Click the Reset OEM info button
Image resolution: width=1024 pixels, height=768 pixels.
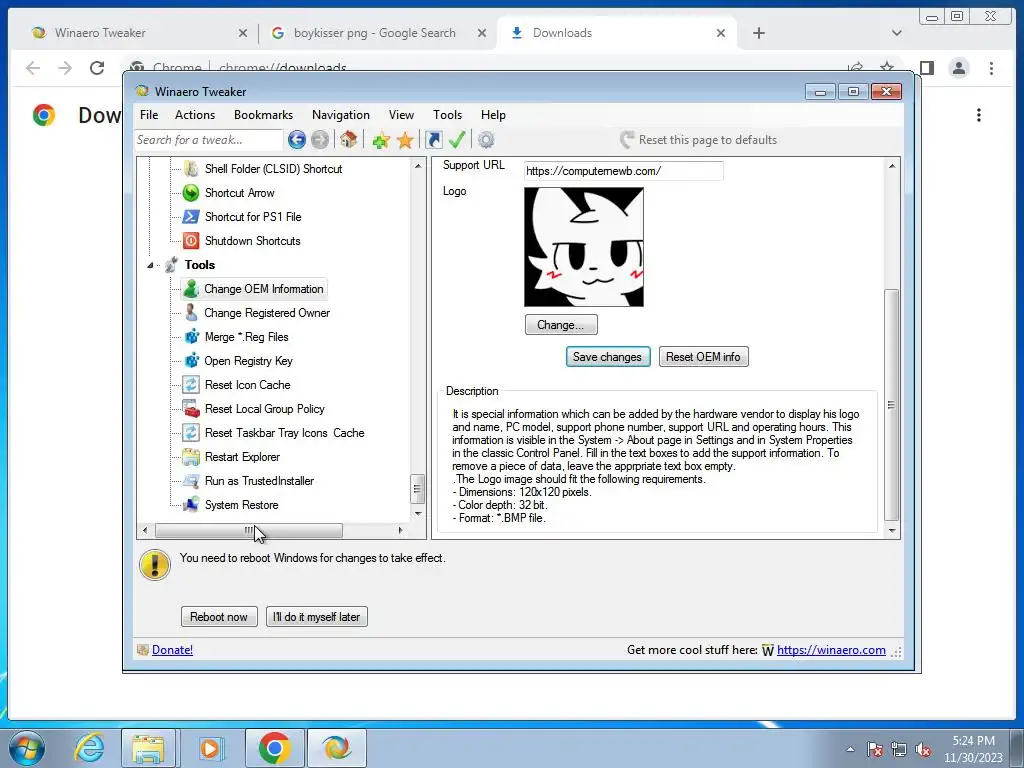pos(703,357)
